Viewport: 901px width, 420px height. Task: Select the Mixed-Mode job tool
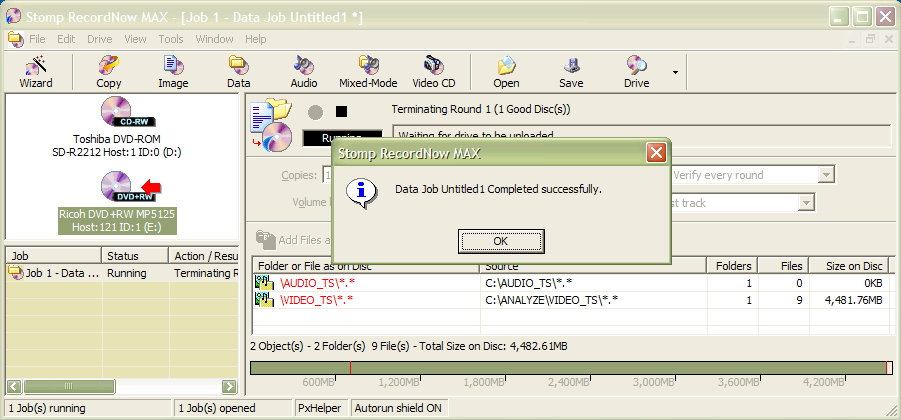tap(368, 72)
